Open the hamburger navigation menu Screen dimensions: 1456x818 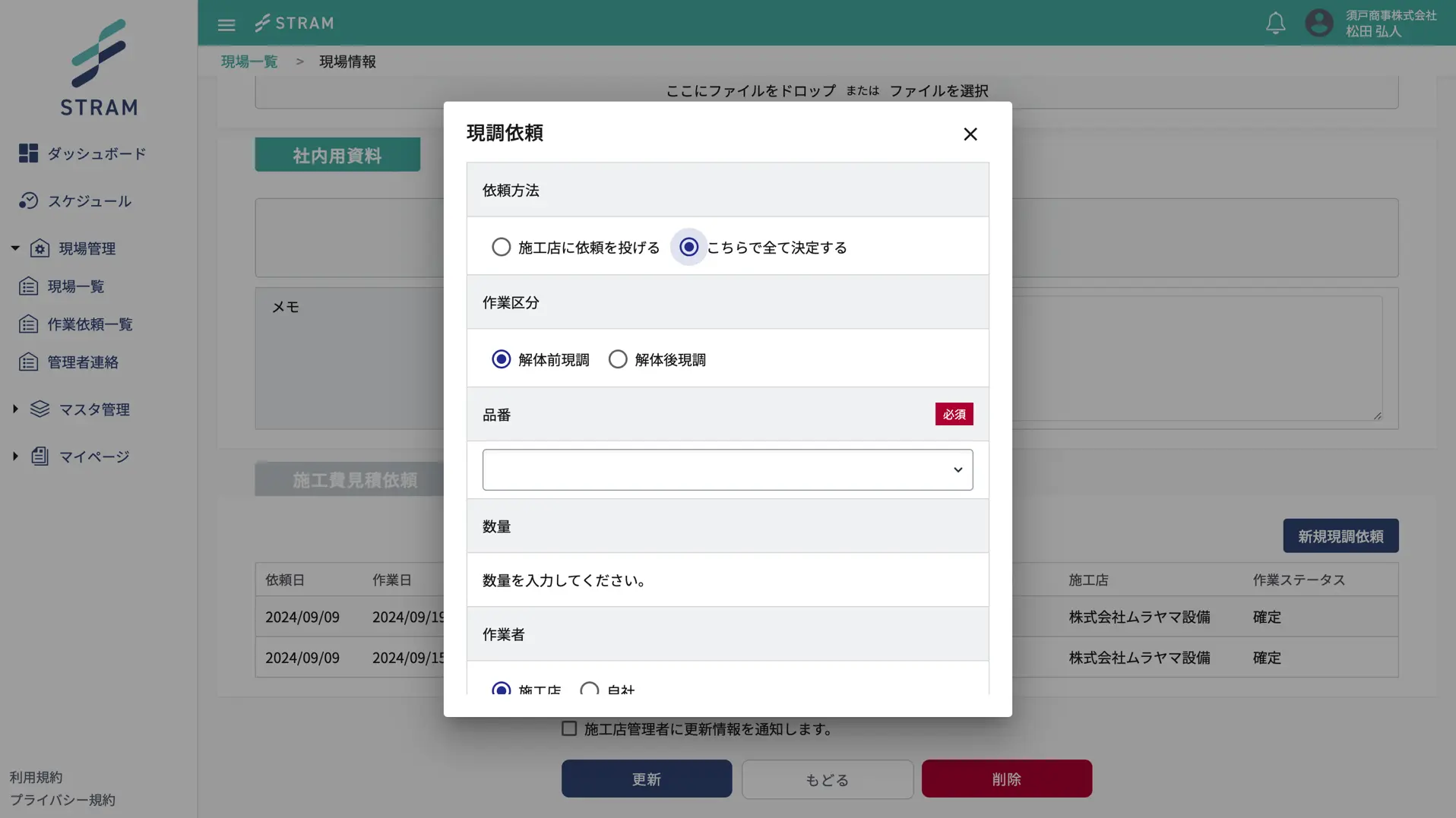pyautogui.click(x=226, y=24)
